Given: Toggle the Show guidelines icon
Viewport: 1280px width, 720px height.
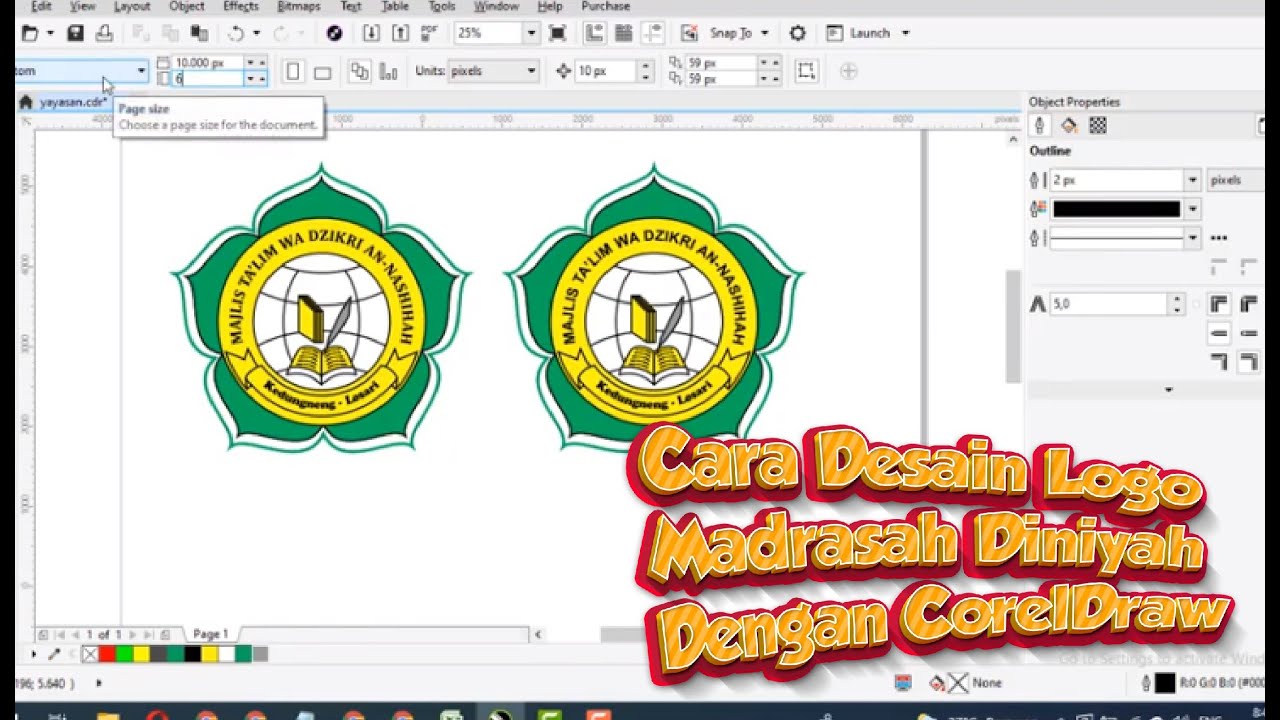Looking at the screenshot, I should click(652, 33).
